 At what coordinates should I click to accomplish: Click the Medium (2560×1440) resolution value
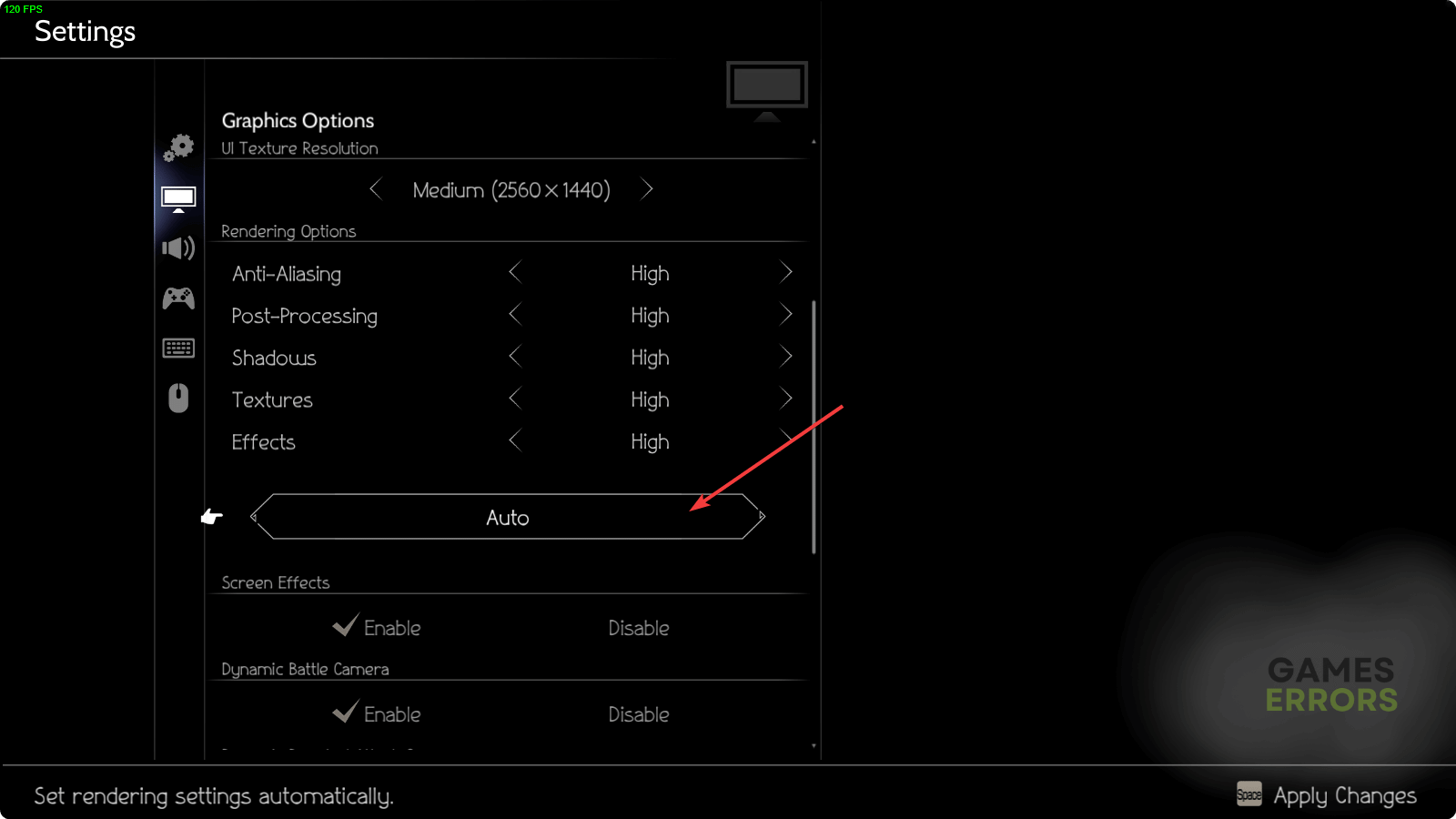[x=511, y=190]
